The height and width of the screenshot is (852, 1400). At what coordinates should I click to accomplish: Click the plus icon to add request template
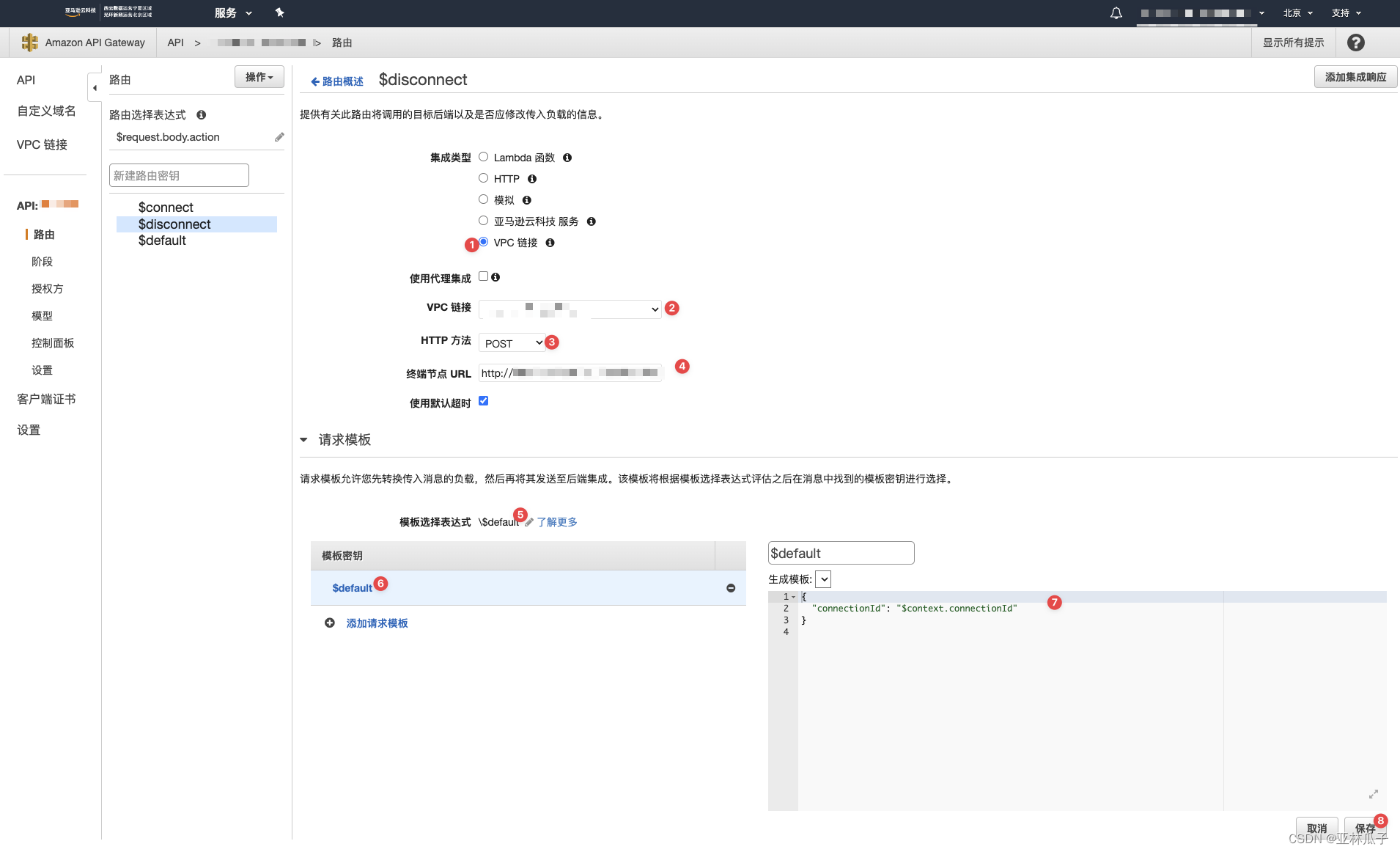(330, 623)
